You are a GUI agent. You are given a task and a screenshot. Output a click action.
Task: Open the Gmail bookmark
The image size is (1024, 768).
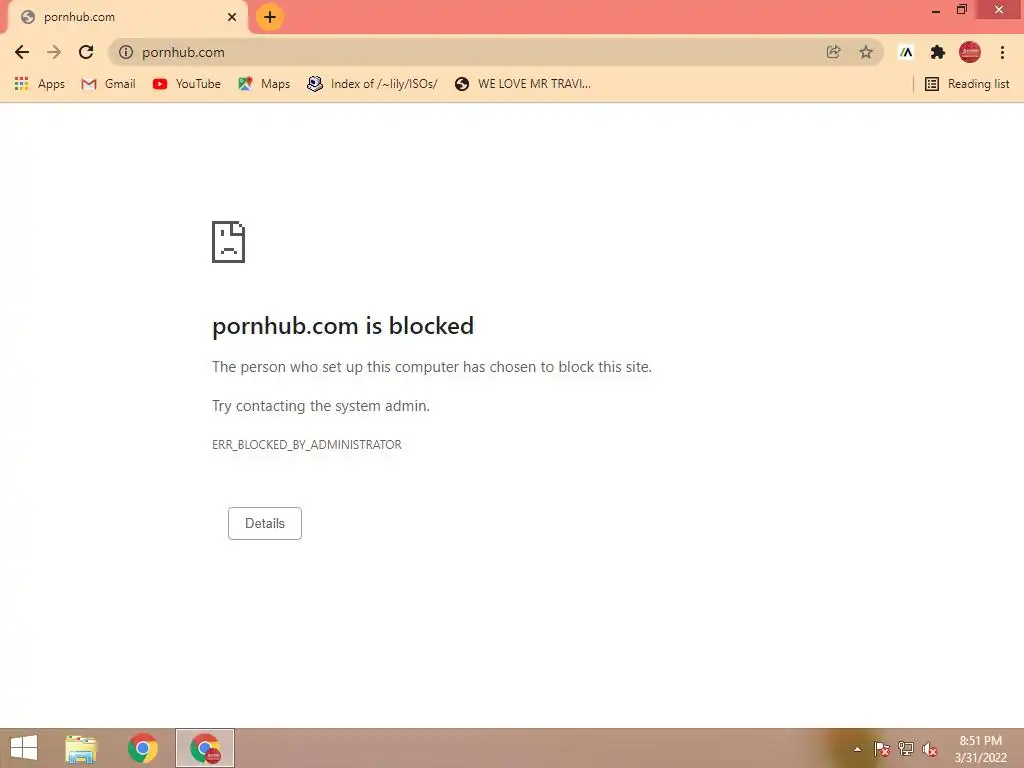(x=108, y=84)
